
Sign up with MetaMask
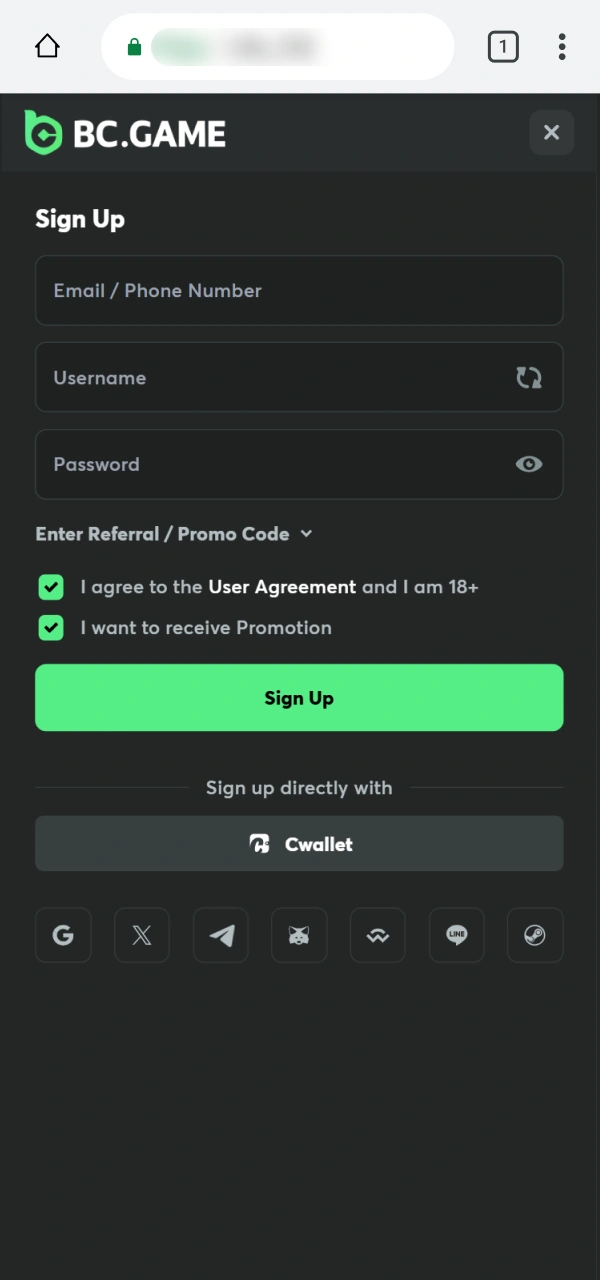pos(299,935)
